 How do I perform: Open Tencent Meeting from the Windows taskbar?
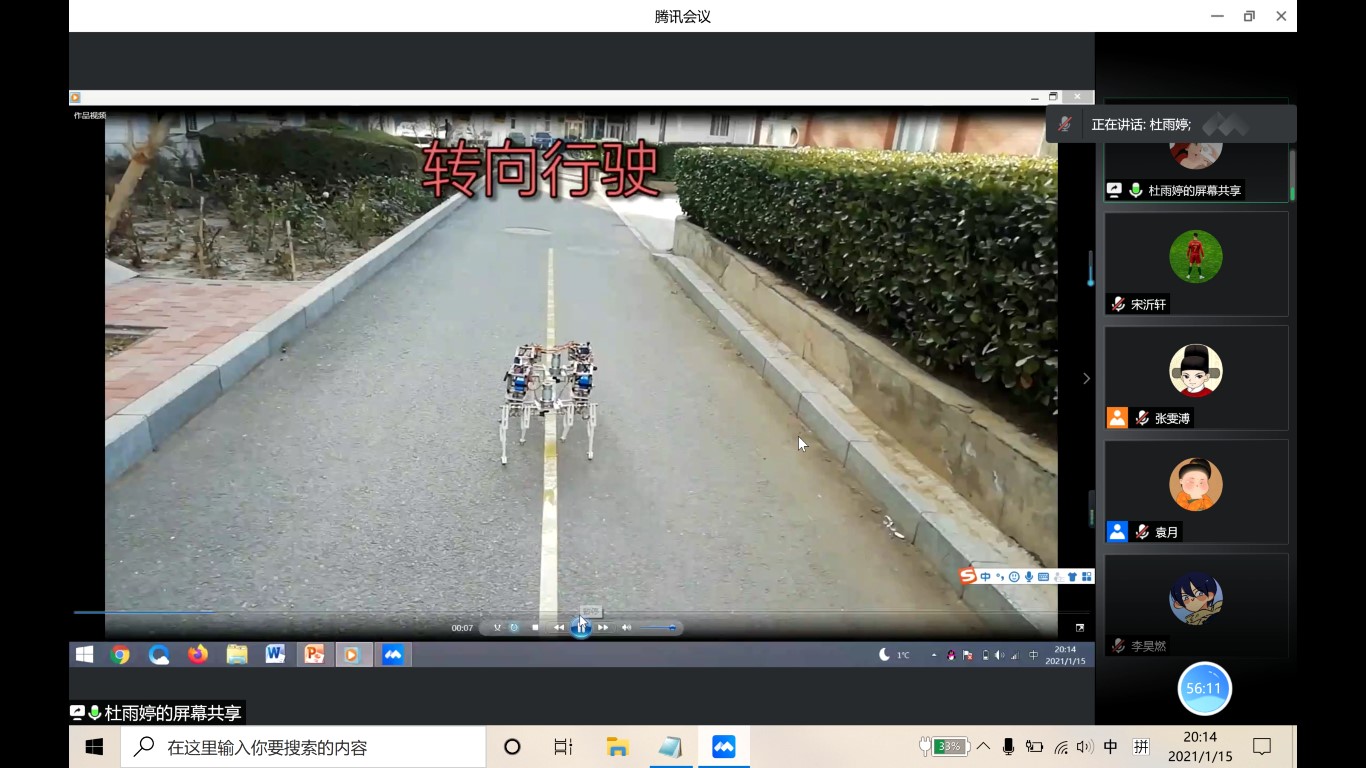point(724,747)
